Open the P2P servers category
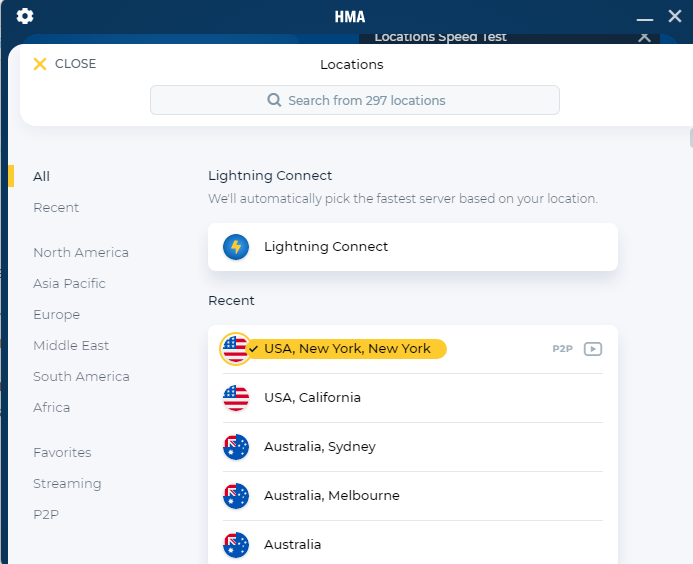 pyautogui.click(x=46, y=514)
